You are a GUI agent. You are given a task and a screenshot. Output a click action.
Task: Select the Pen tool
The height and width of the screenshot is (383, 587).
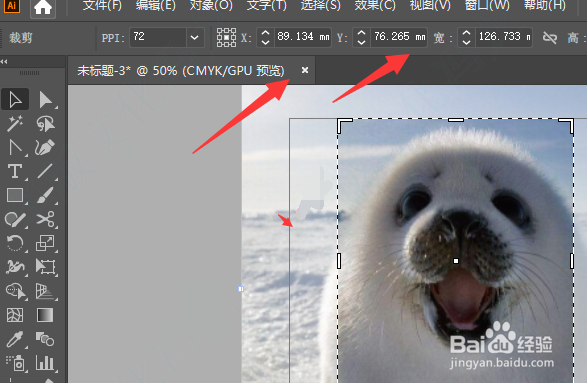point(15,148)
